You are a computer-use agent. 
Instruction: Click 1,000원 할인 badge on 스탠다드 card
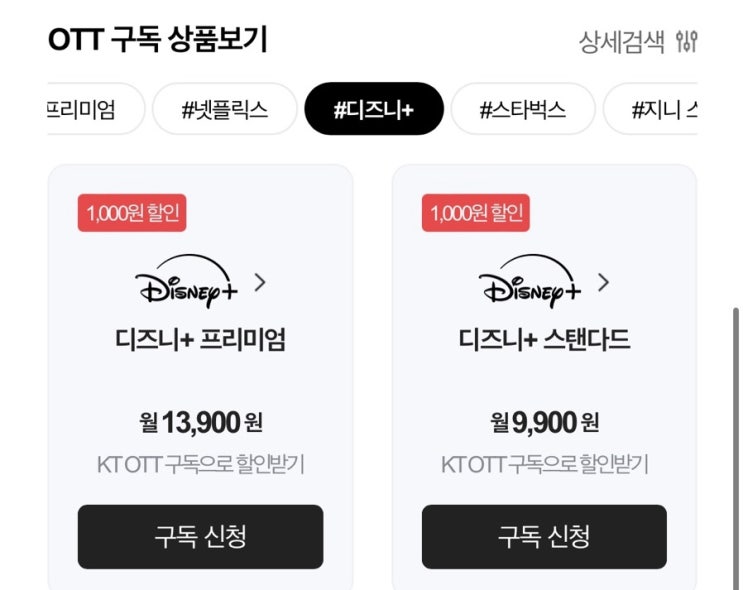pos(475,213)
